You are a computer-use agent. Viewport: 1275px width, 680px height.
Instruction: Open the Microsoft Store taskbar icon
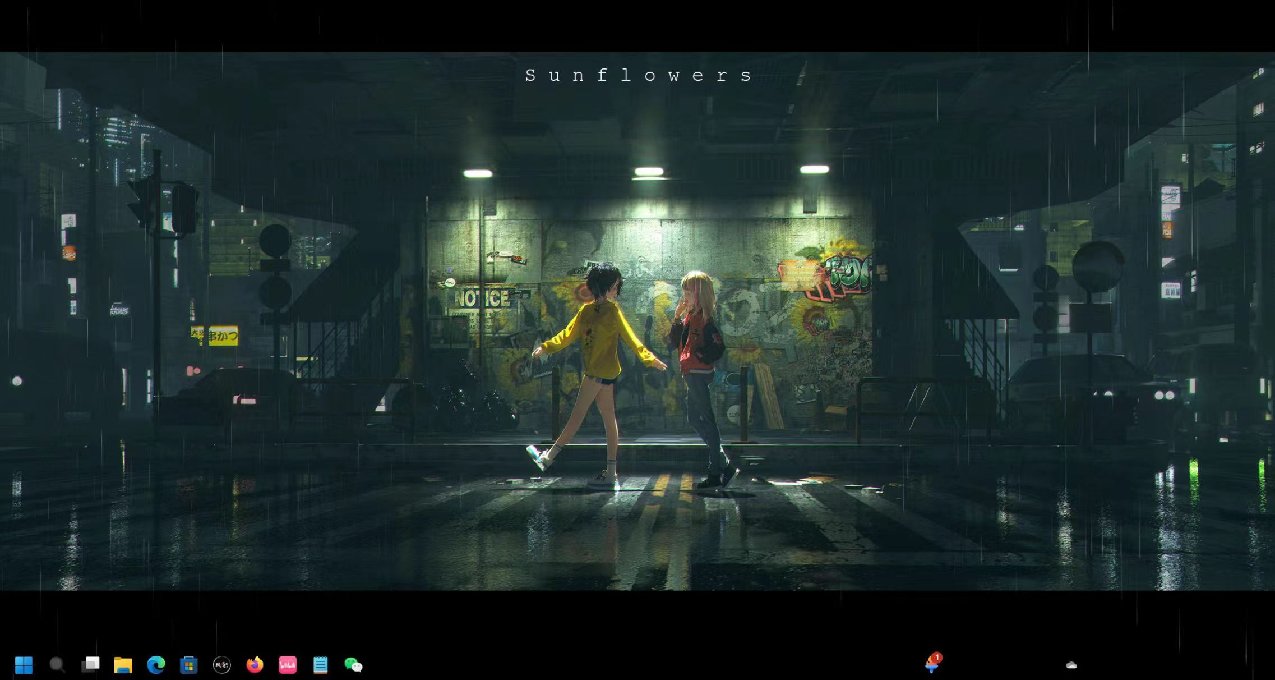click(x=189, y=665)
